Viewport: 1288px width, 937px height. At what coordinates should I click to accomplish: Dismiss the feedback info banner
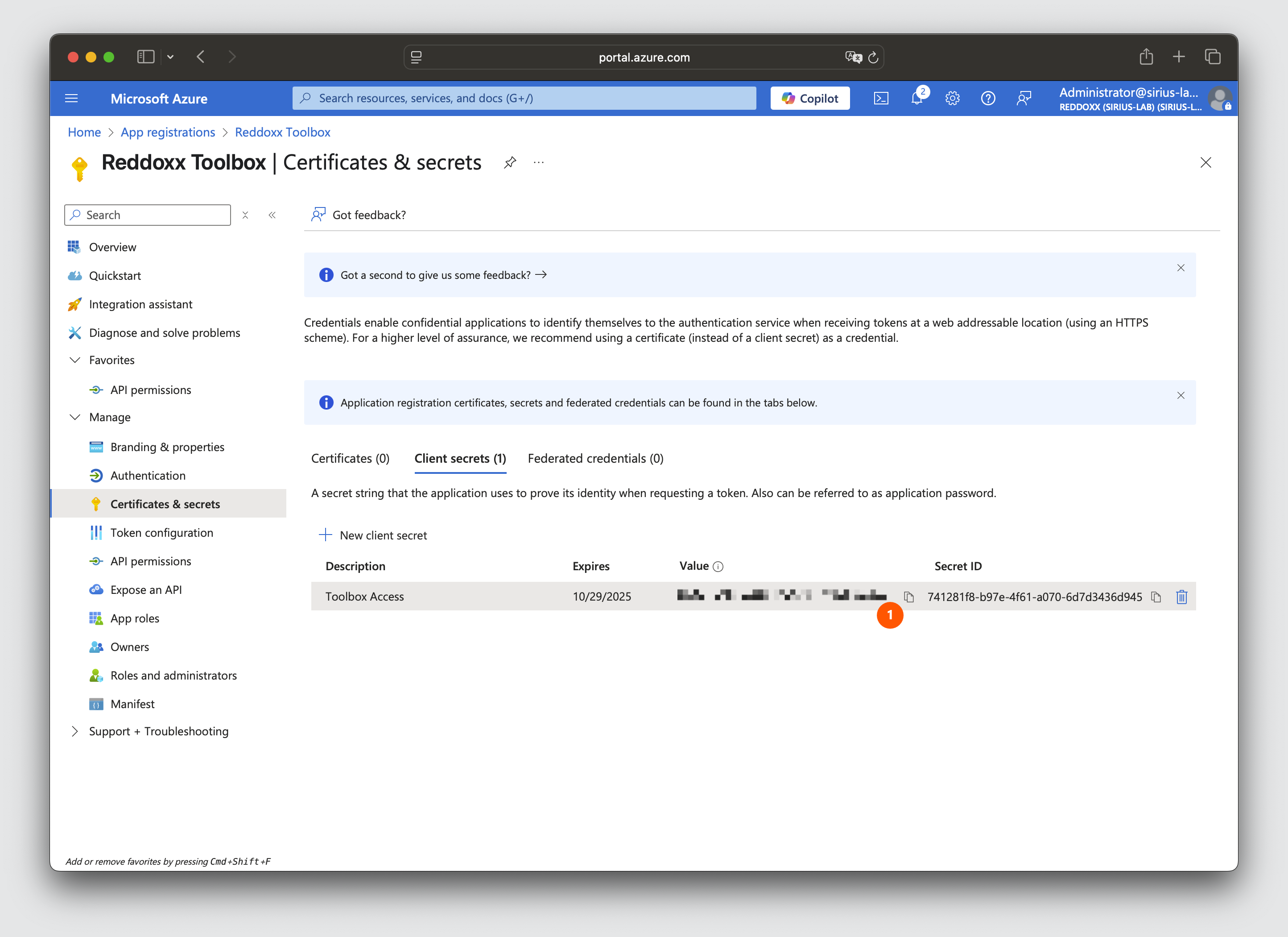pyautogui.click(x=1181, y=268)
